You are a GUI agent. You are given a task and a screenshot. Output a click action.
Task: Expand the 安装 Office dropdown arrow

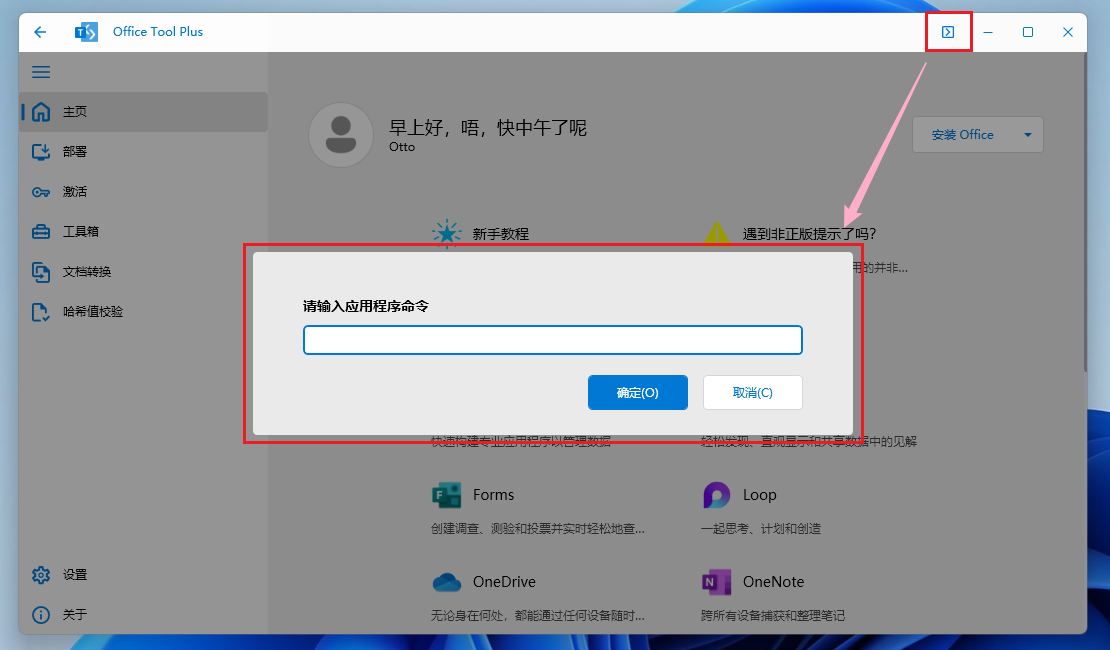(x=1028, y=135)
